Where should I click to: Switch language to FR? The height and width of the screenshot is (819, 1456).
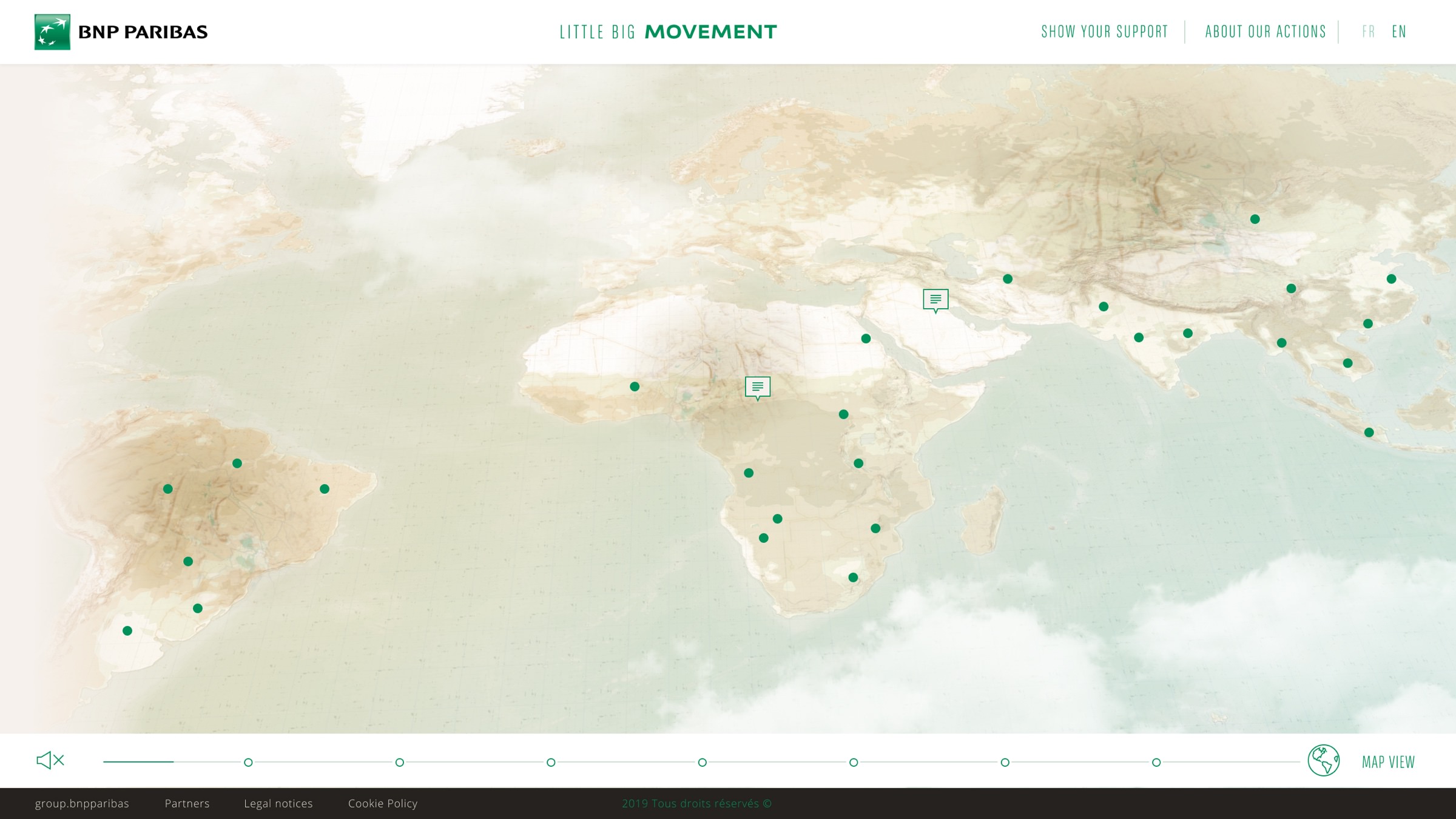(x=1368, y=32)
